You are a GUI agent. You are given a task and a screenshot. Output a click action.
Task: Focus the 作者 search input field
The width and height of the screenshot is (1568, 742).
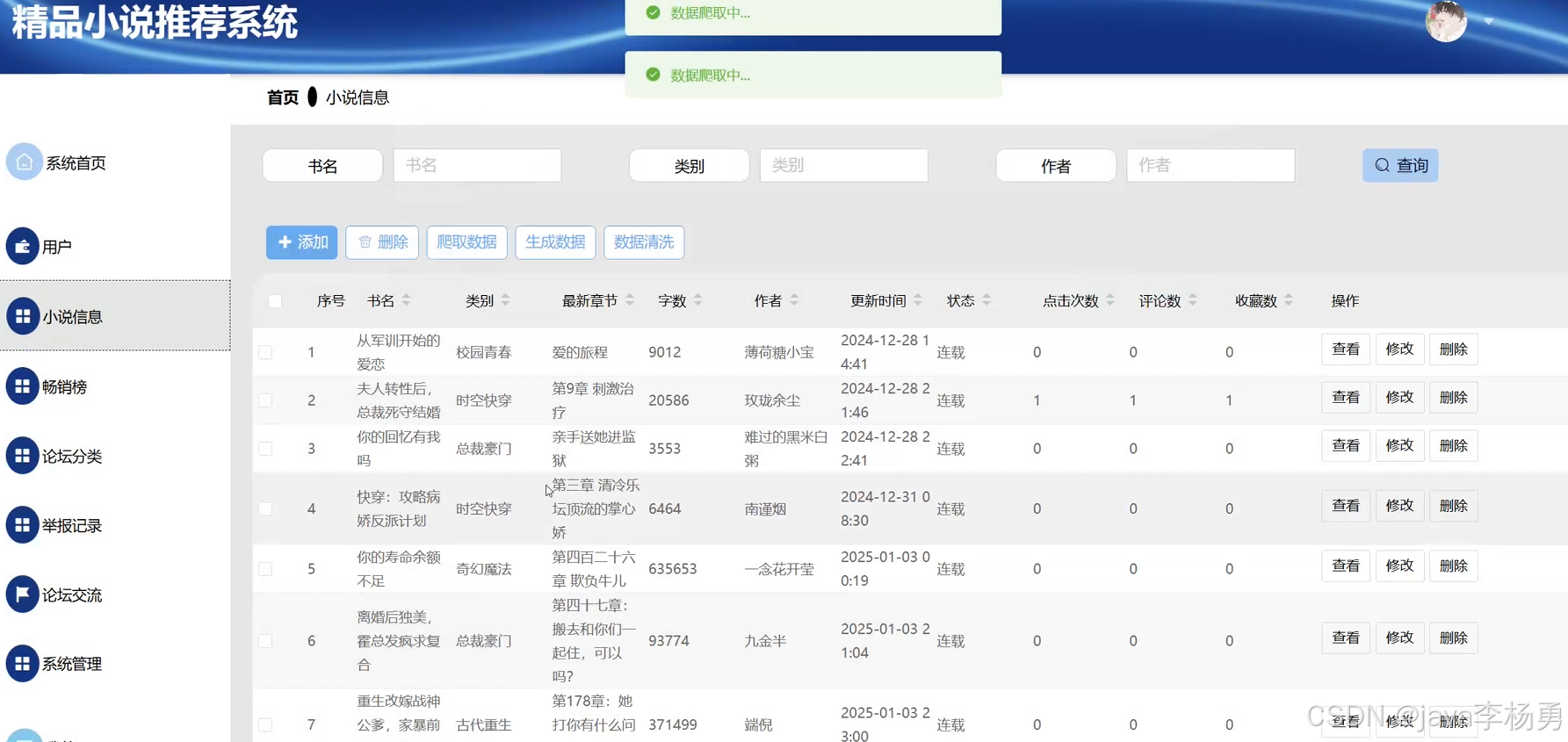(x=1210, y=165)
